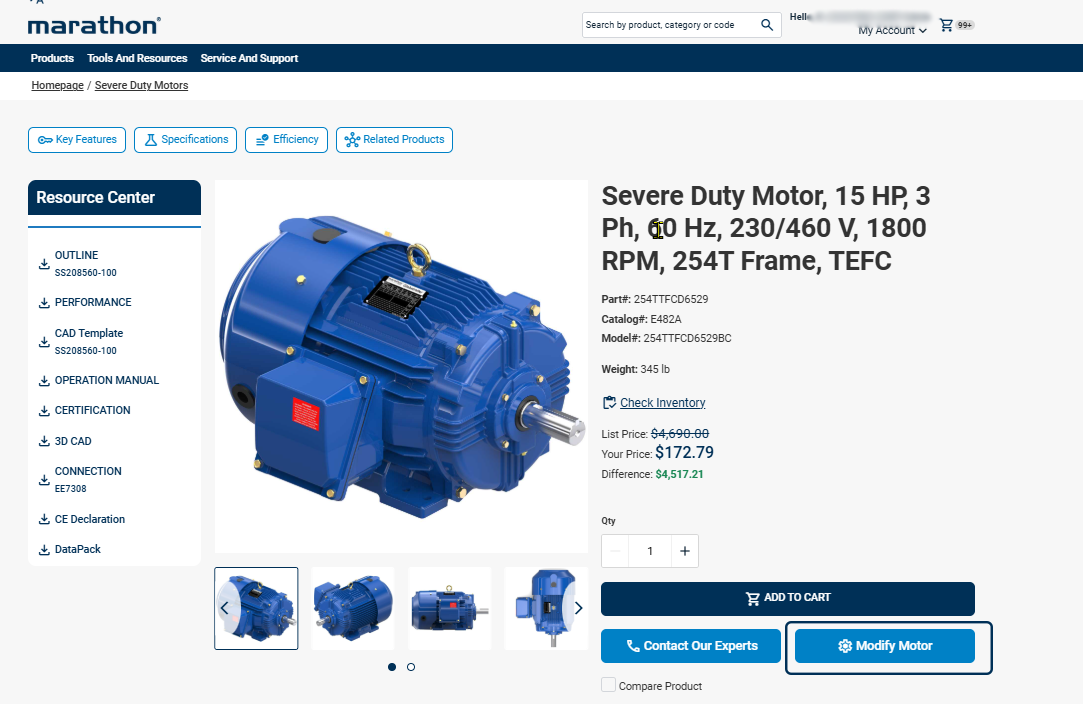Switch to the Specifications tab

click(x=186, y=140)
